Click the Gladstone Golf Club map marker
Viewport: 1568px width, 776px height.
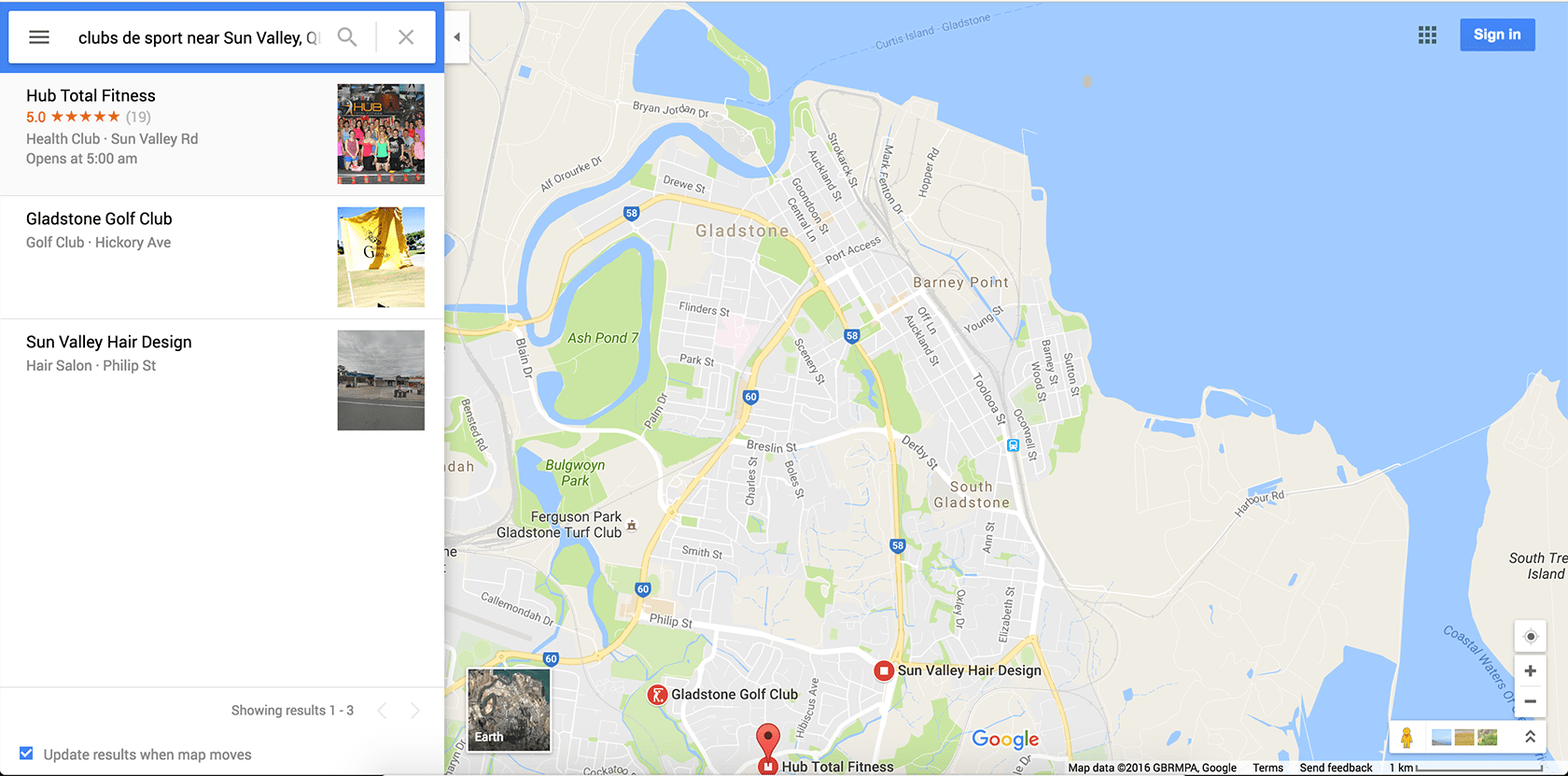(x=657, y=695)
